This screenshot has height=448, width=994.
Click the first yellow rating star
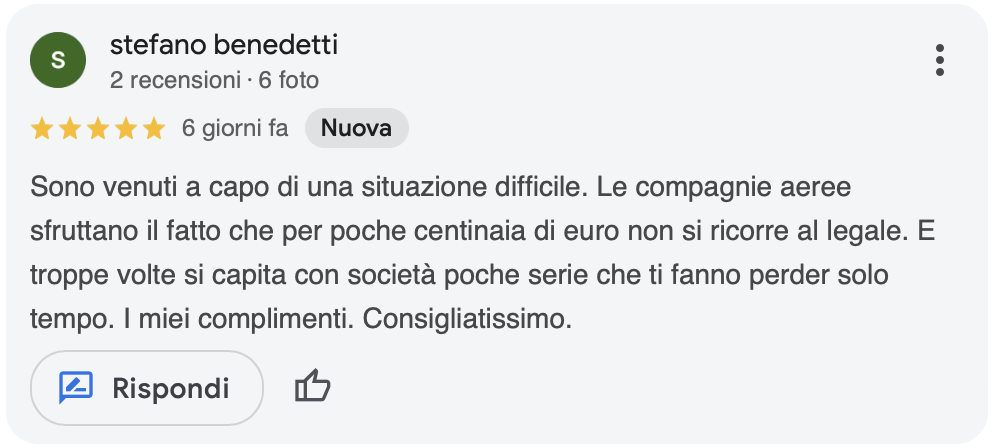42,129
